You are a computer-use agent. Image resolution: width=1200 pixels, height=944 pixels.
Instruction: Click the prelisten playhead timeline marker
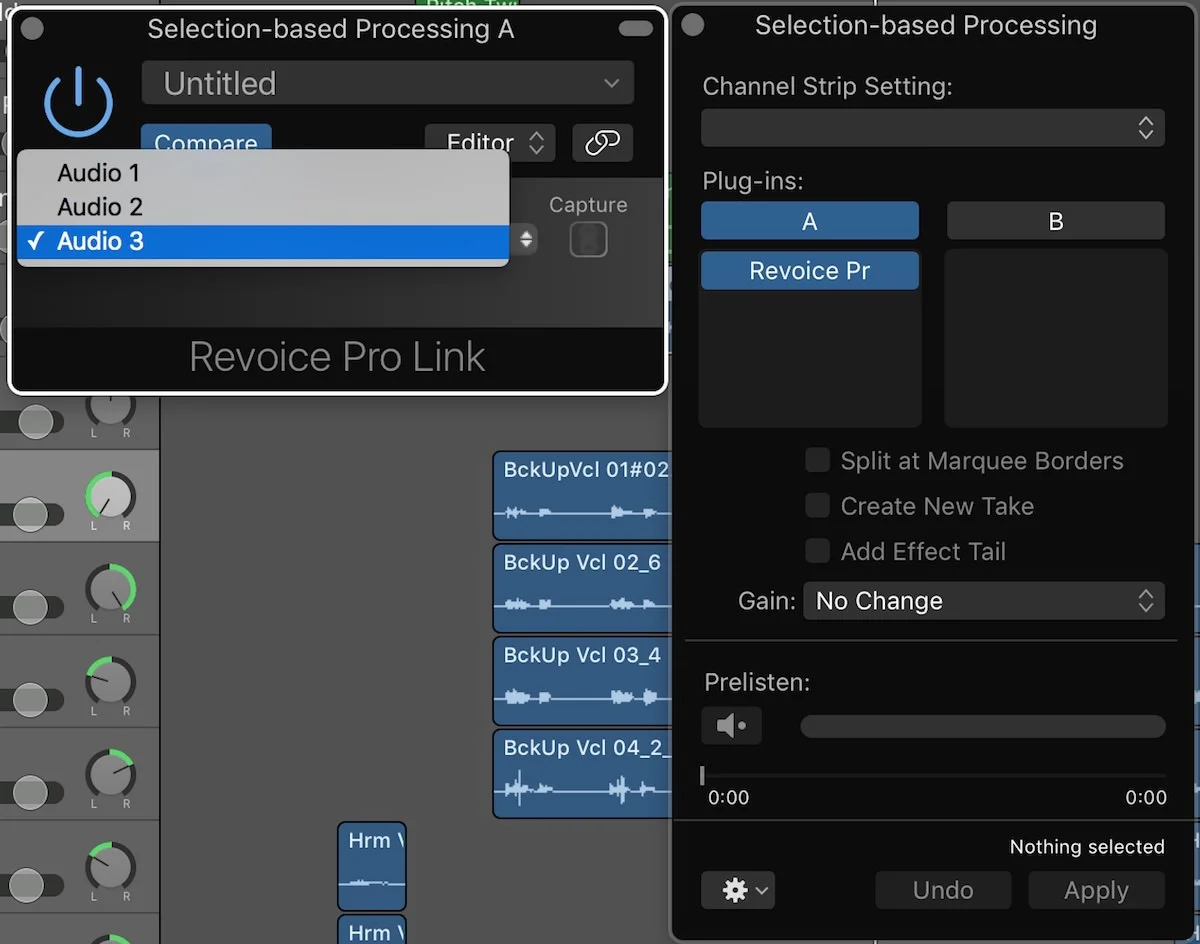pyautogui.click(x=702, y=775)
